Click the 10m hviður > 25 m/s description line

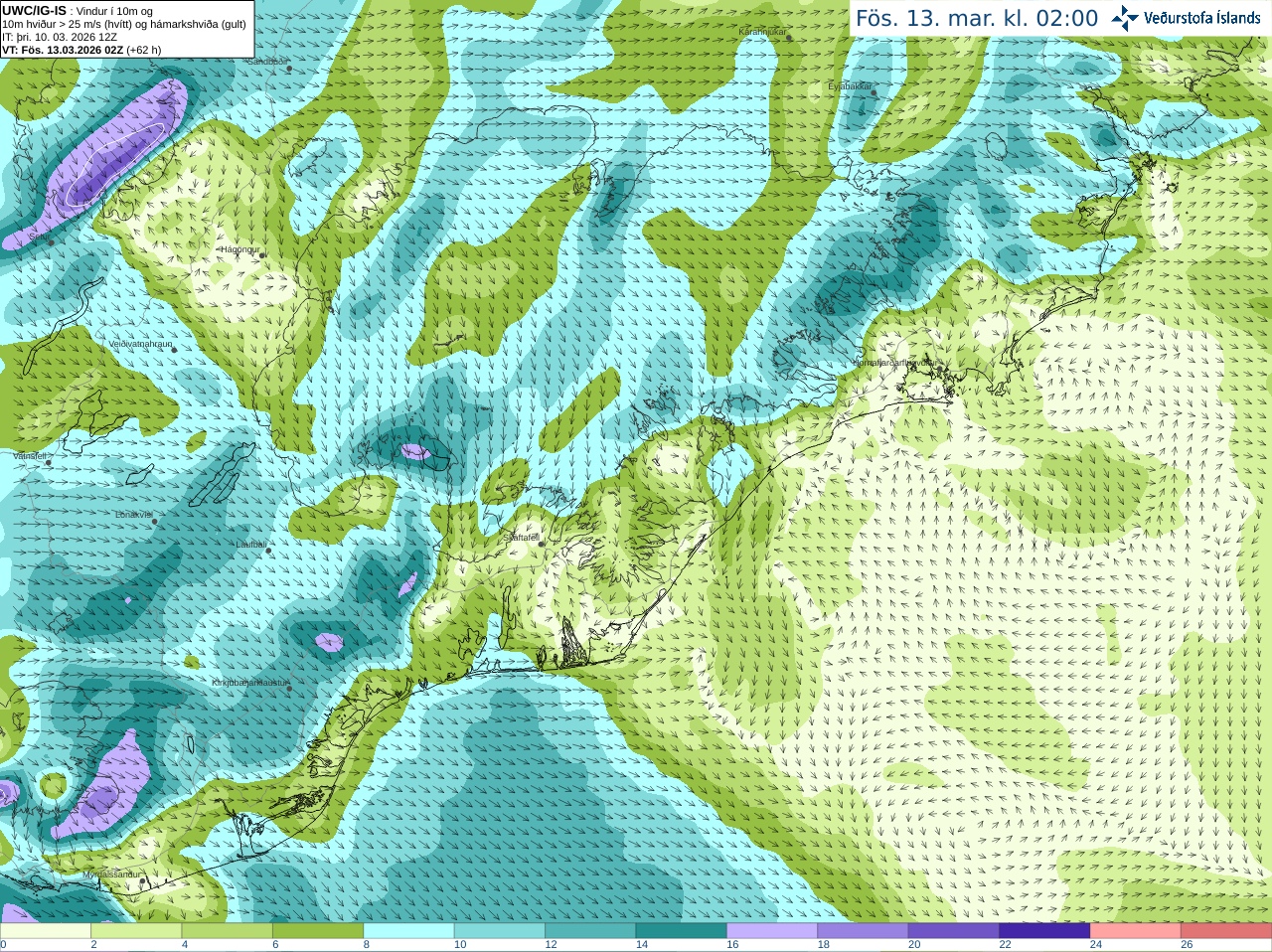click(x=124, y=24)
